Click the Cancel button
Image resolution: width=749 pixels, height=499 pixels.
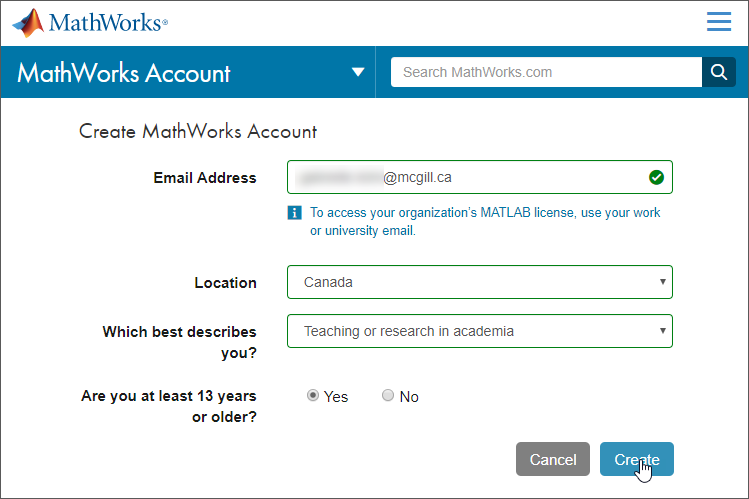[553, 459]
